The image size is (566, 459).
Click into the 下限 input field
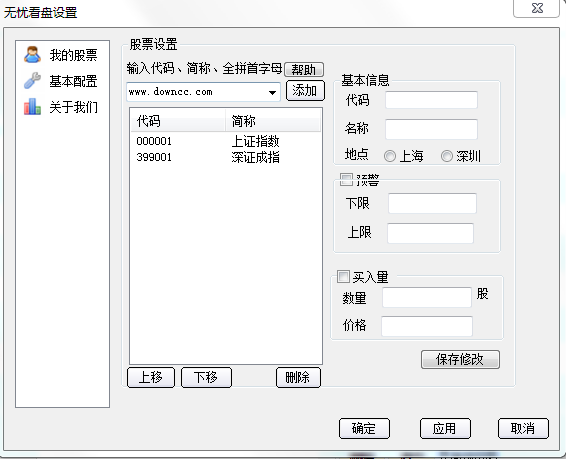tap(432, 203)
